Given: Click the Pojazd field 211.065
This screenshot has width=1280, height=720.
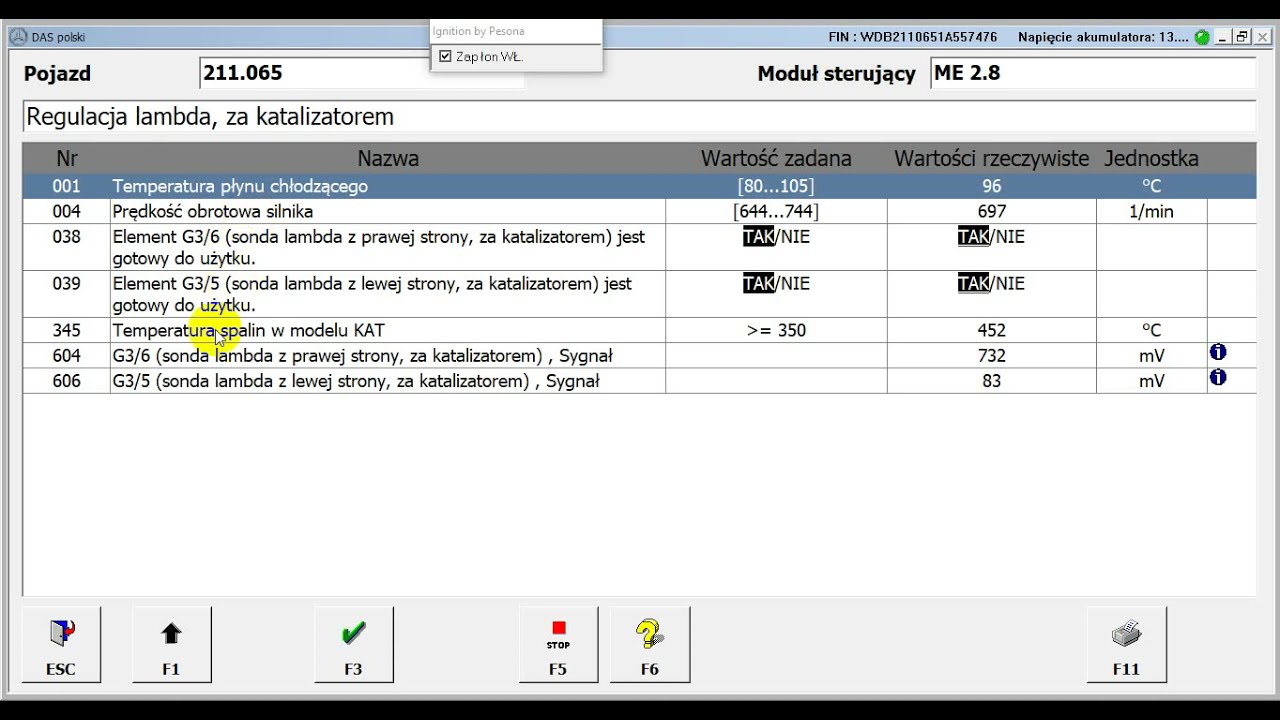Looking at the screenshot, I should (362, 73).
